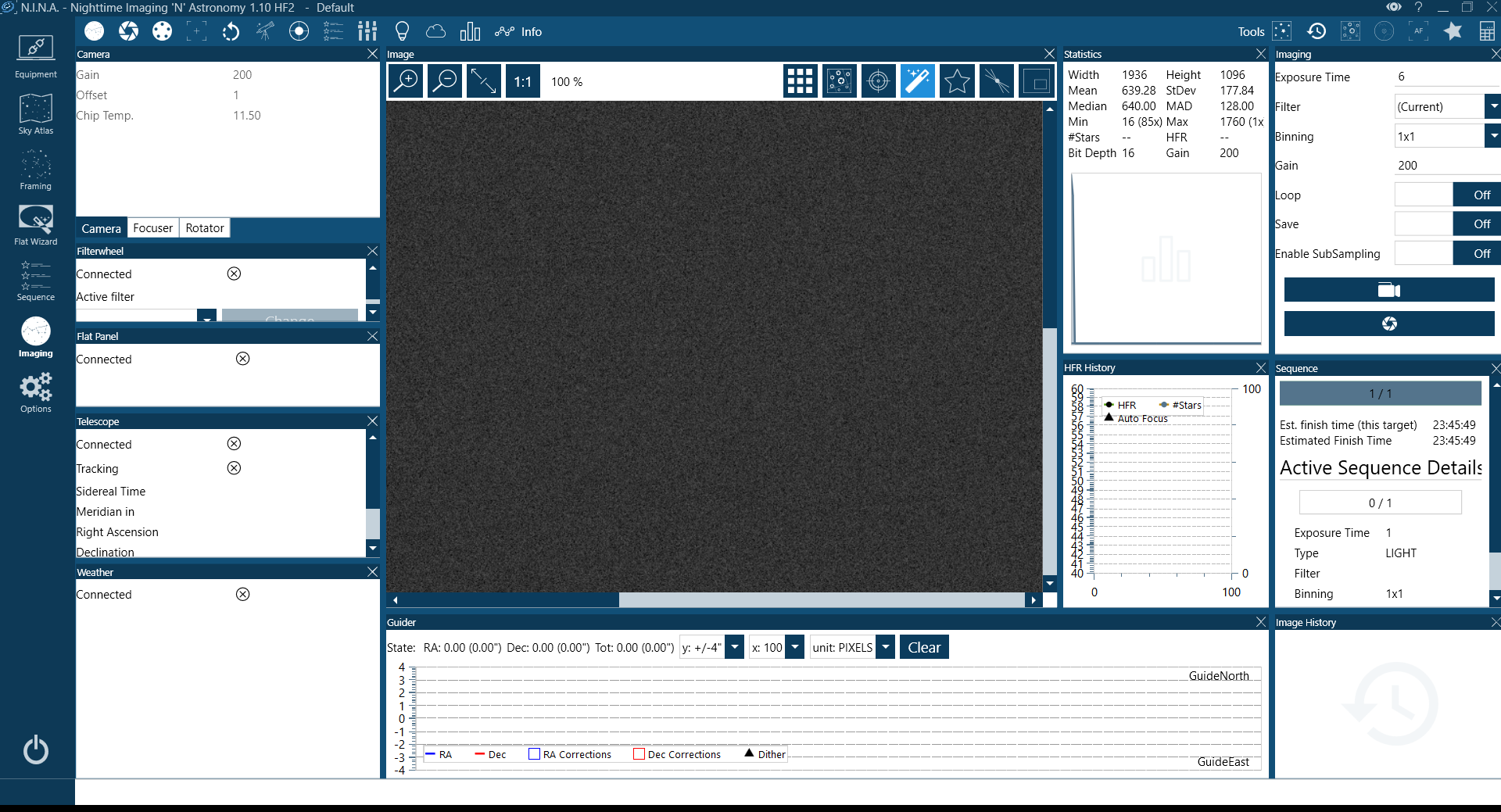Start live view with video camera button
Image resolution: width=1501 pixels, height=812 pixels.
click(1389, 290)
